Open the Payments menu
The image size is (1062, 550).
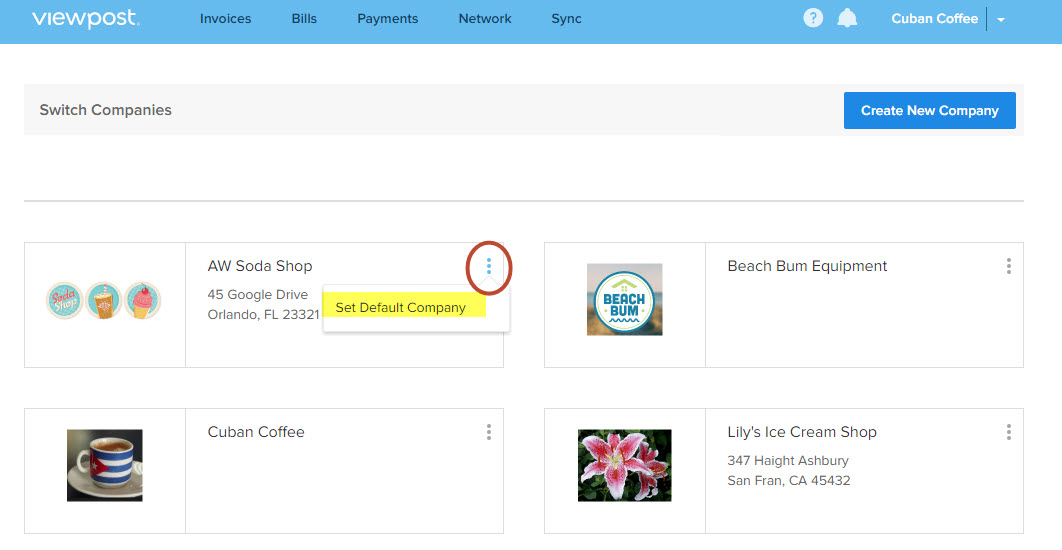[387, 19]
